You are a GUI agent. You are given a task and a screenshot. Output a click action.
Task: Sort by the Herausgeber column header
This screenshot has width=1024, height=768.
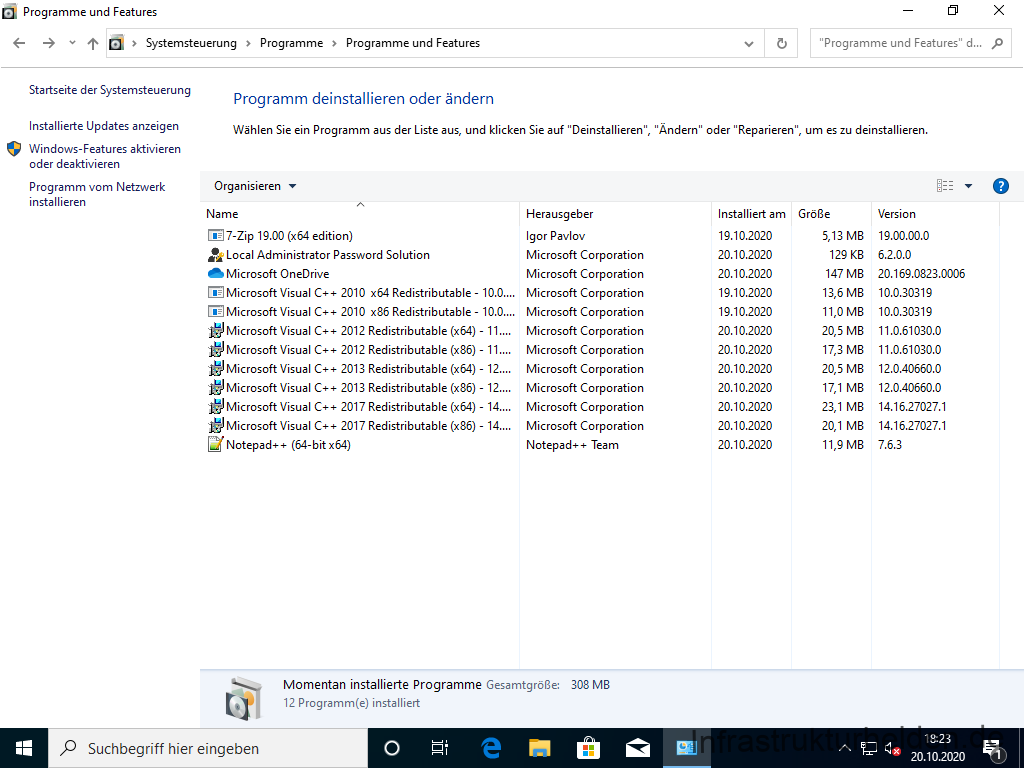615,214
